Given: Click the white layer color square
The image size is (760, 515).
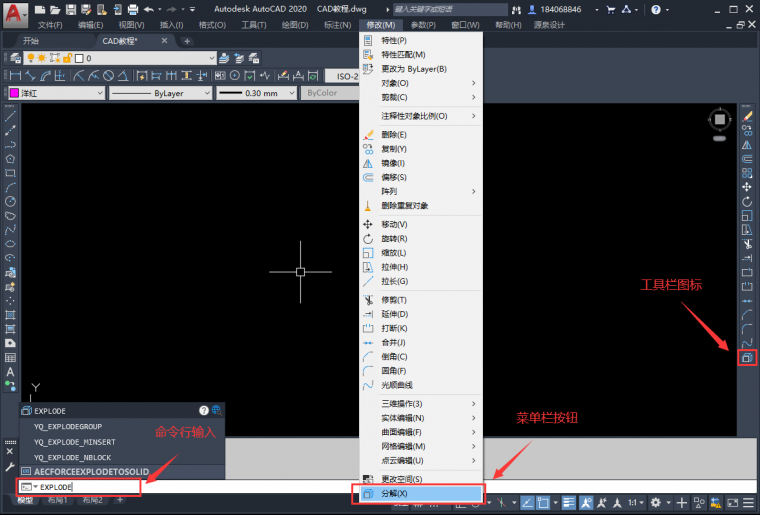Looking at the screenshot, I should pos(79,58).
